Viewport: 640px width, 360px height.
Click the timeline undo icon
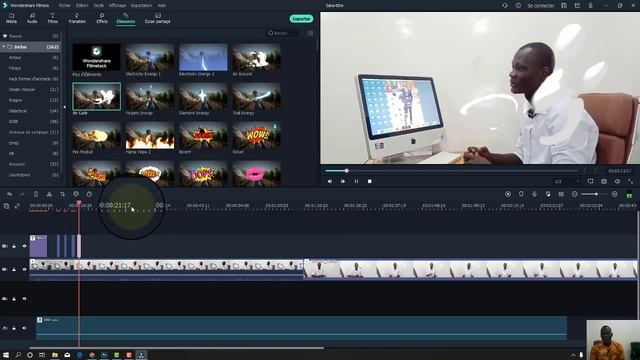(x=9, y=194)
